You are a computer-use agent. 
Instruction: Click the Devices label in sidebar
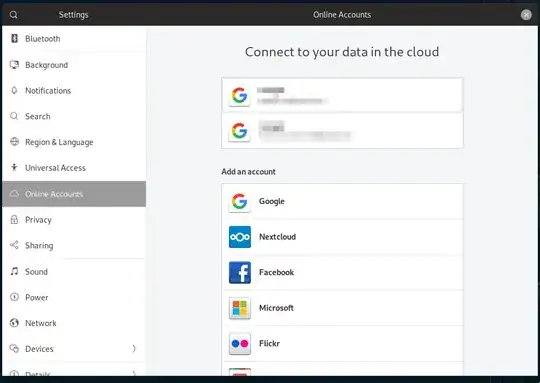tap(39, 349)
